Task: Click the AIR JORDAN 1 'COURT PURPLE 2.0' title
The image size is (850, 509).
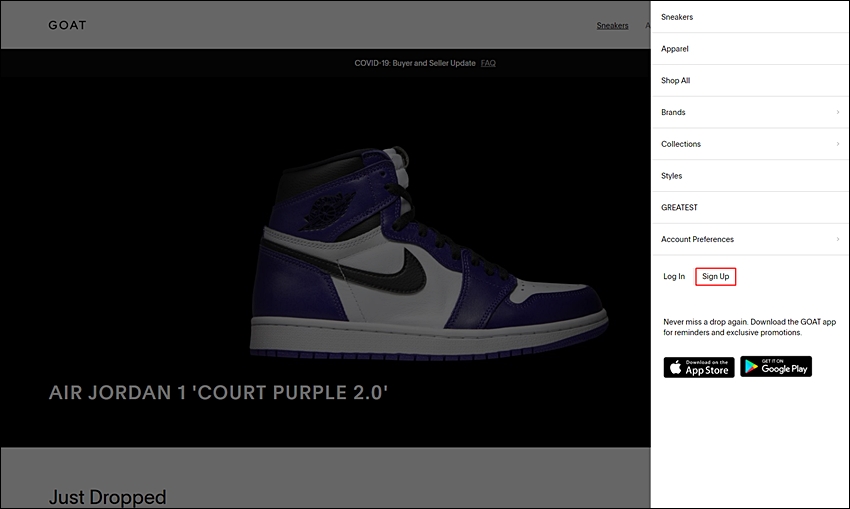Action: click(x=218, y=392)
